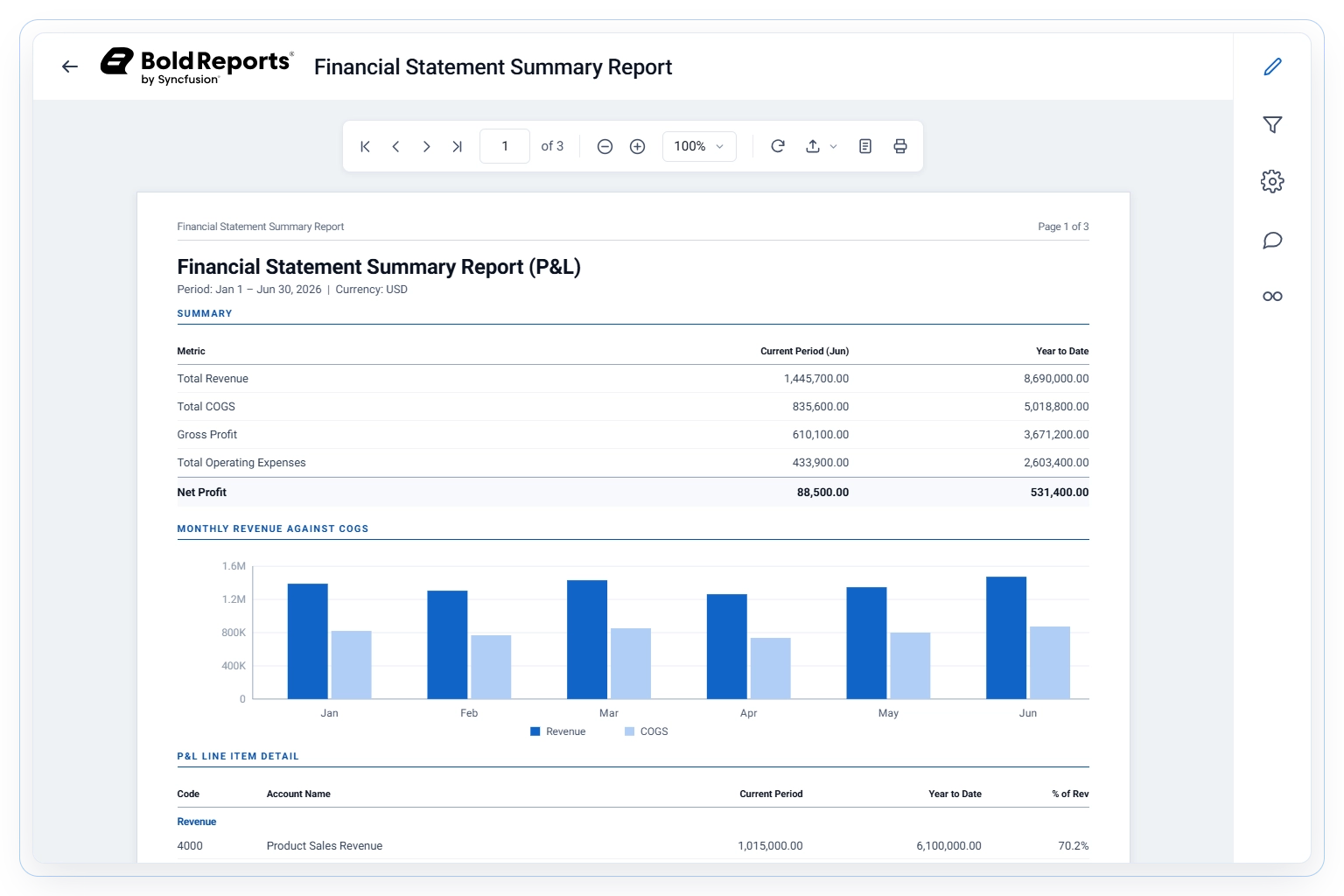Jump to last page of report
Viewport: 1344px width, 896px height.
[457, 146]
